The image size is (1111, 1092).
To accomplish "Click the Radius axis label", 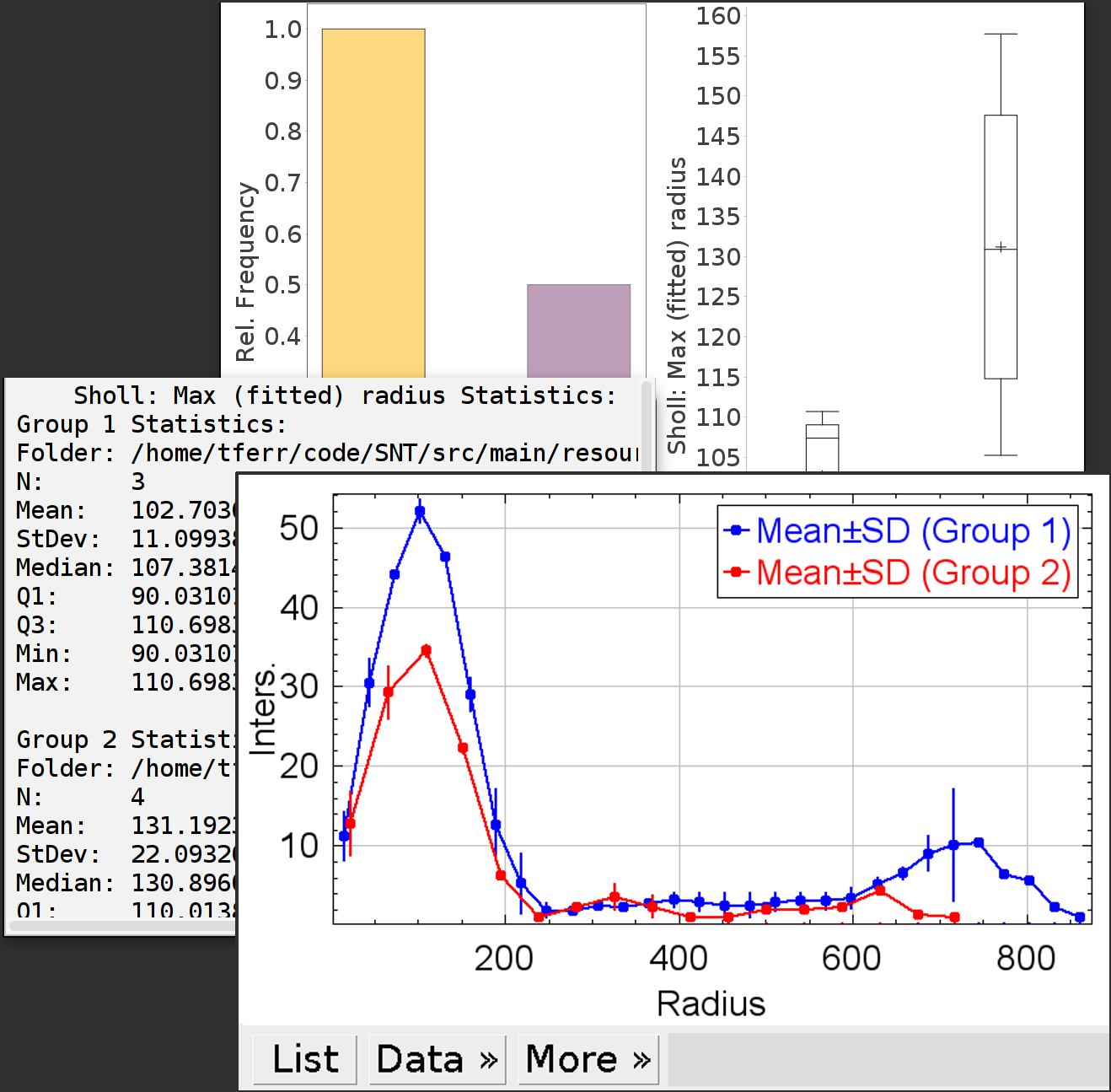I will pos(711,1003).
